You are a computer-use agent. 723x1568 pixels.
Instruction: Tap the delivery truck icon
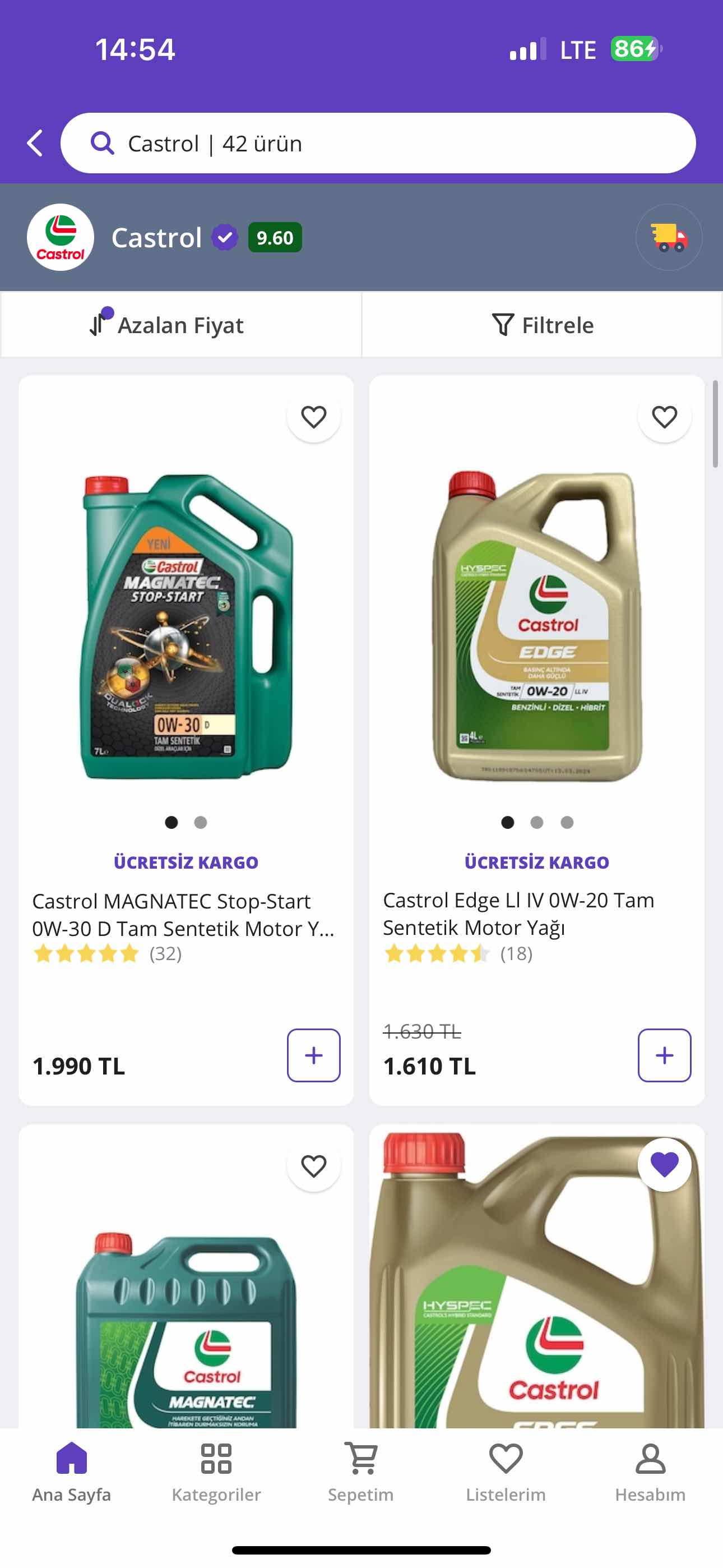668,237
